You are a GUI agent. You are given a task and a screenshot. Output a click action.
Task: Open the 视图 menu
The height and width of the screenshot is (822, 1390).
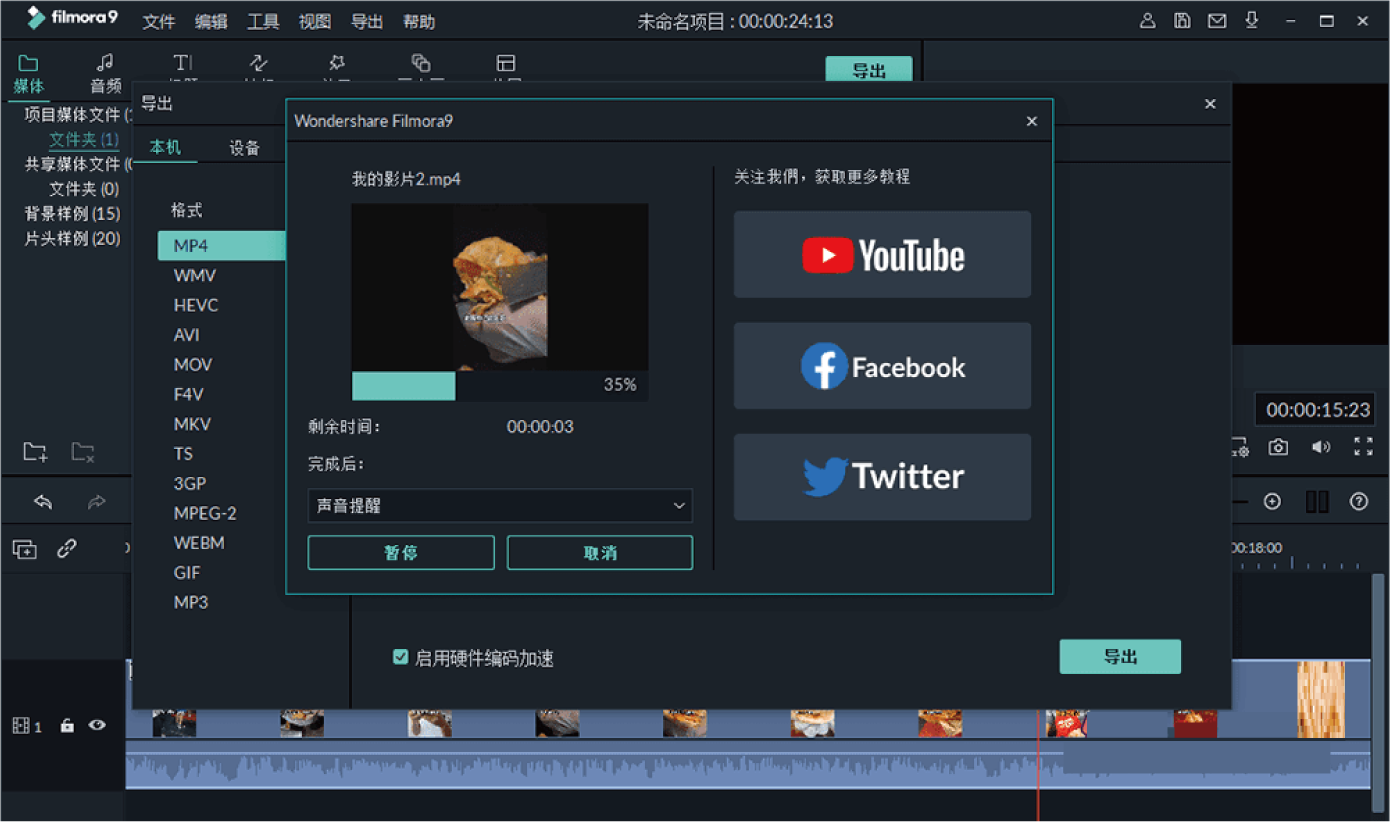point(315,22)
